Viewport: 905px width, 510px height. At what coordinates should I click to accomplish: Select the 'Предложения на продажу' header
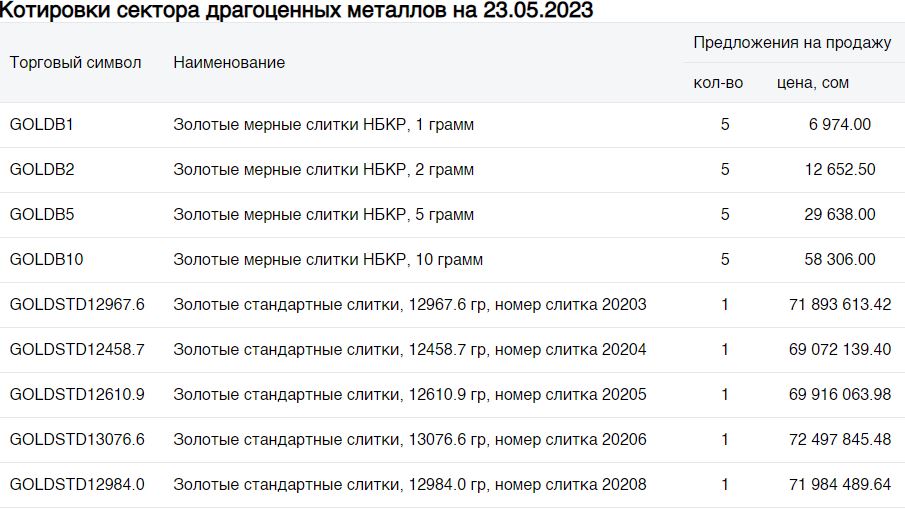coord(792,42)
